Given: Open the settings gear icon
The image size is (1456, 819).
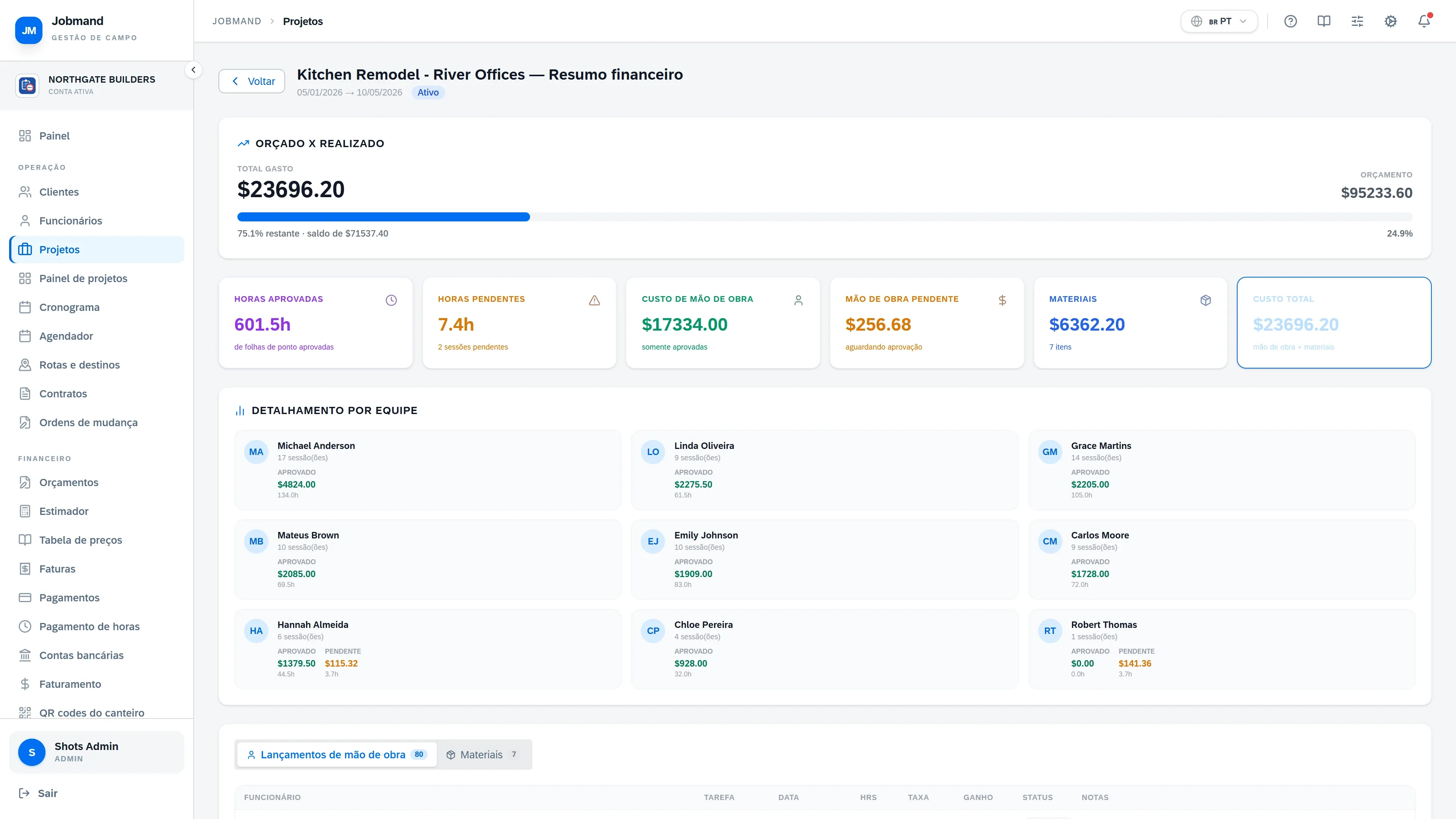Looking at the screenshot, I should pos(1390,22).
